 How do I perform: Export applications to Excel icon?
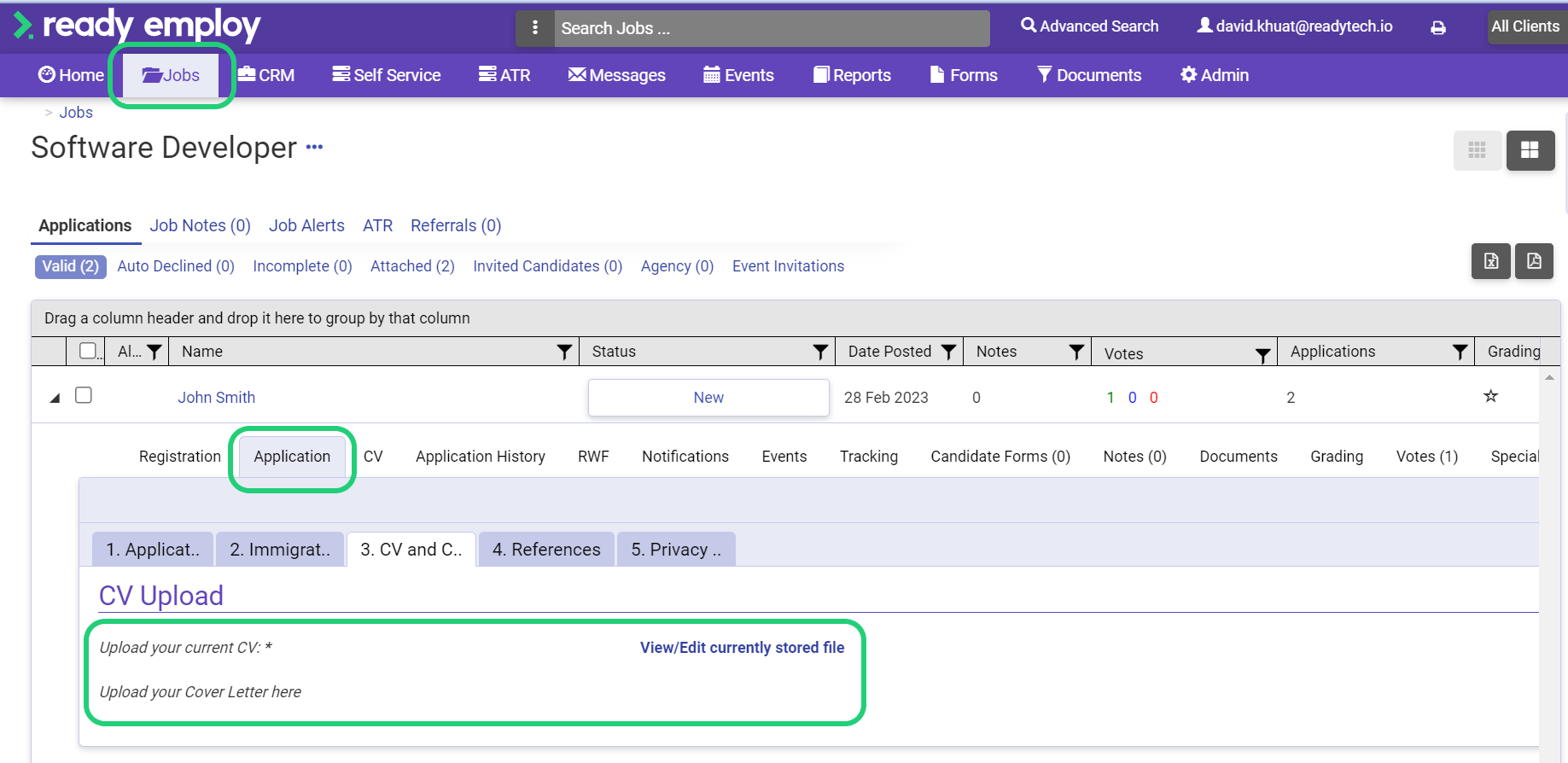(1491, 261)
